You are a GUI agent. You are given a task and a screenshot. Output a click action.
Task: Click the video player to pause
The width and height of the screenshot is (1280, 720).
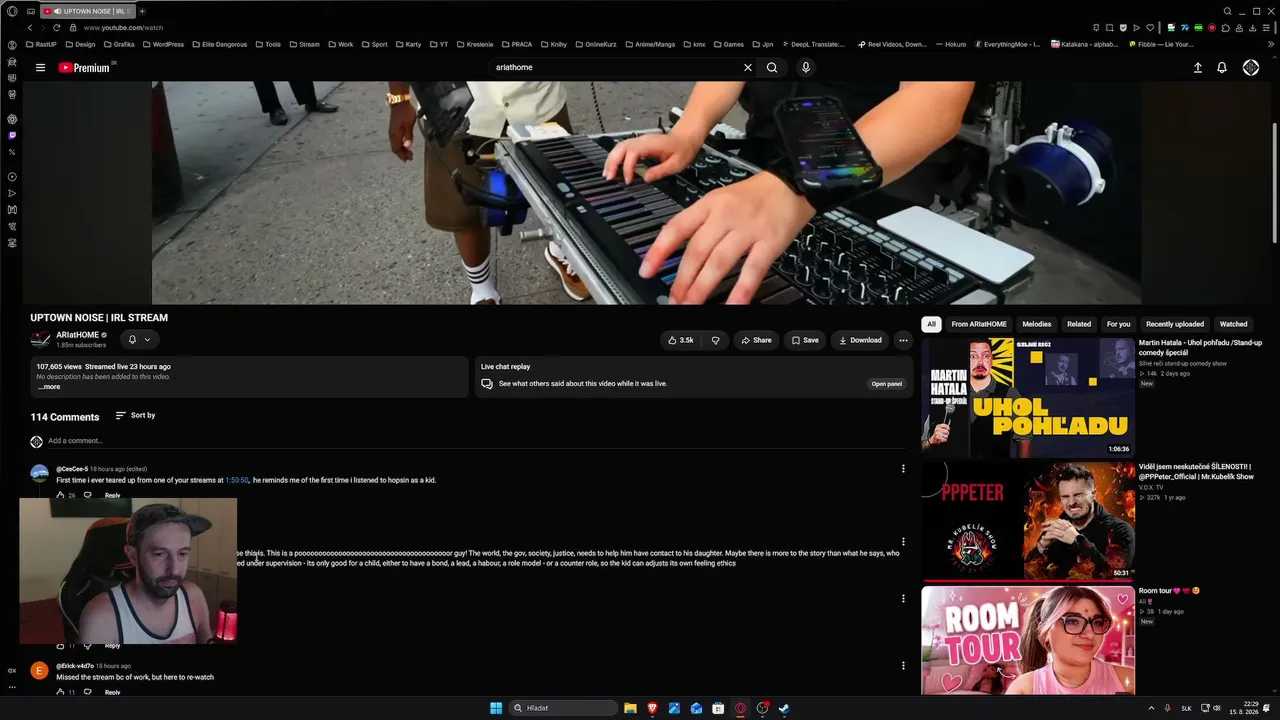point(646,192)
